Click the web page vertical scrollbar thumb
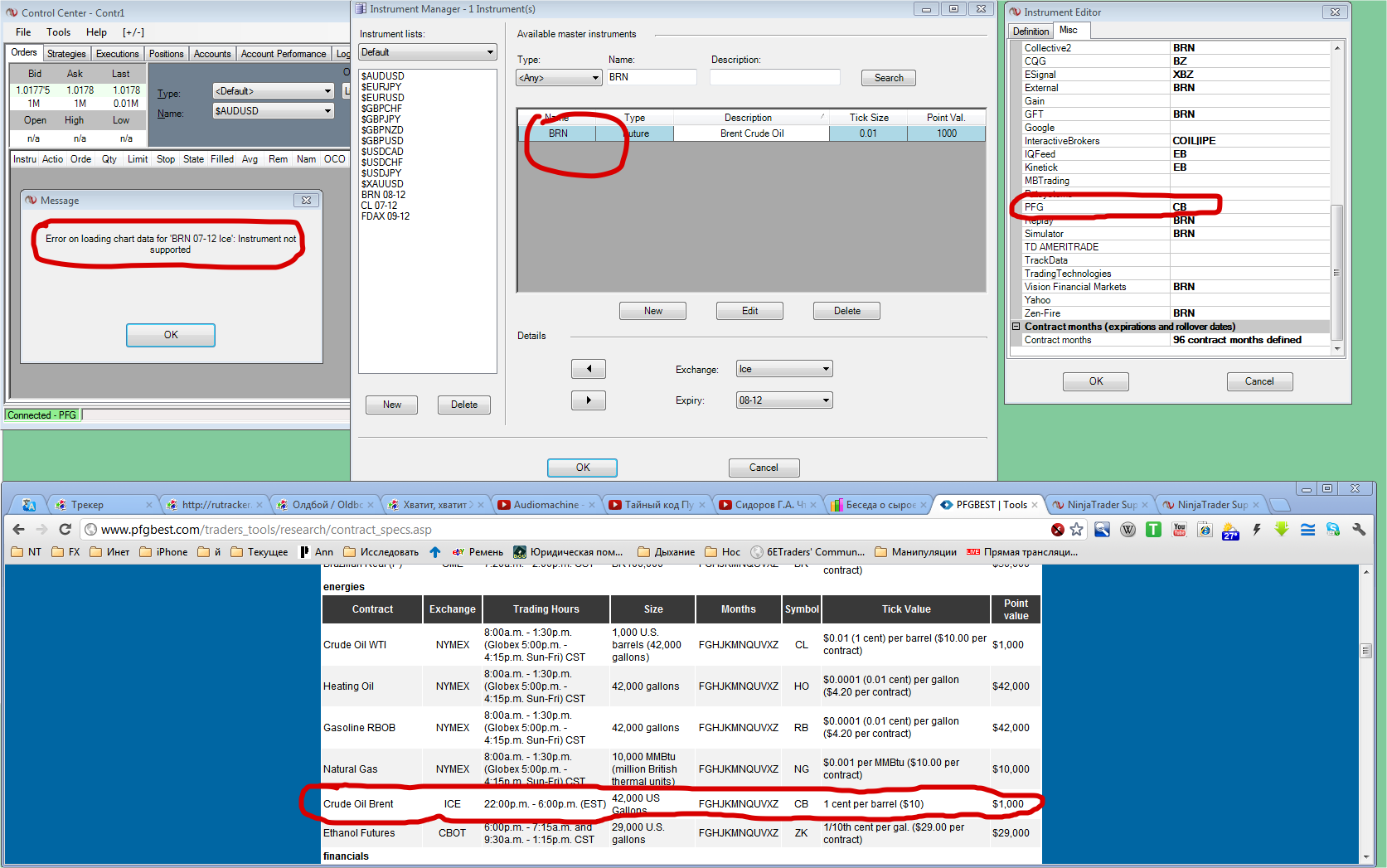Screen dimensions: 1387x868 (x=1365, y=652)
